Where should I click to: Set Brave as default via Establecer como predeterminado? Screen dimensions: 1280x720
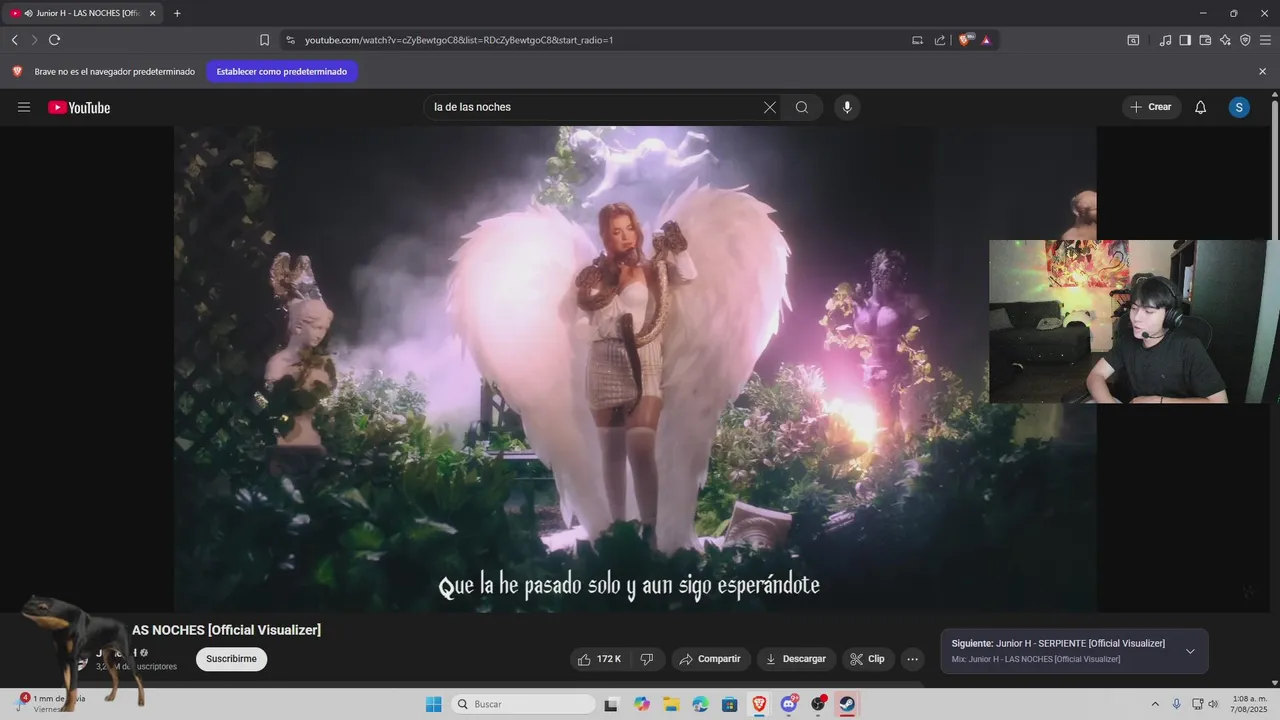point(282,72)
